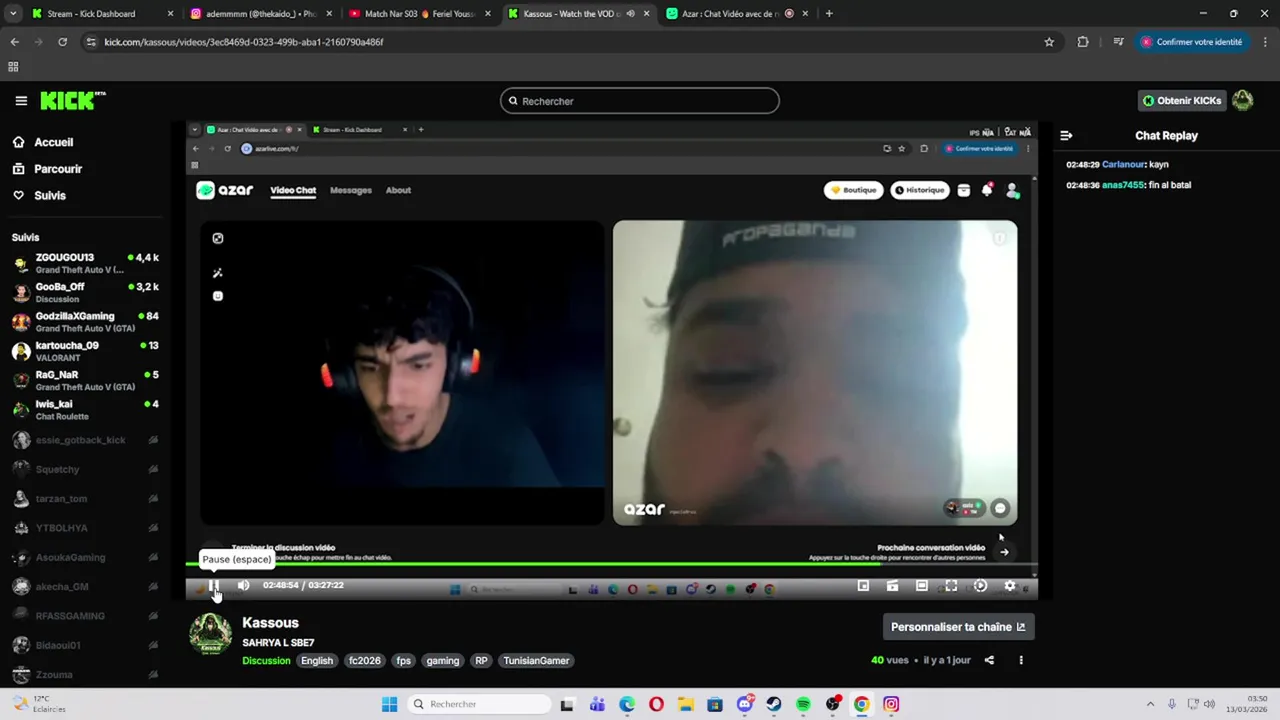This screenshot has width=1280, height=720.
Task: Open RaG_NaR followed channel
Action: click(85, 380)
